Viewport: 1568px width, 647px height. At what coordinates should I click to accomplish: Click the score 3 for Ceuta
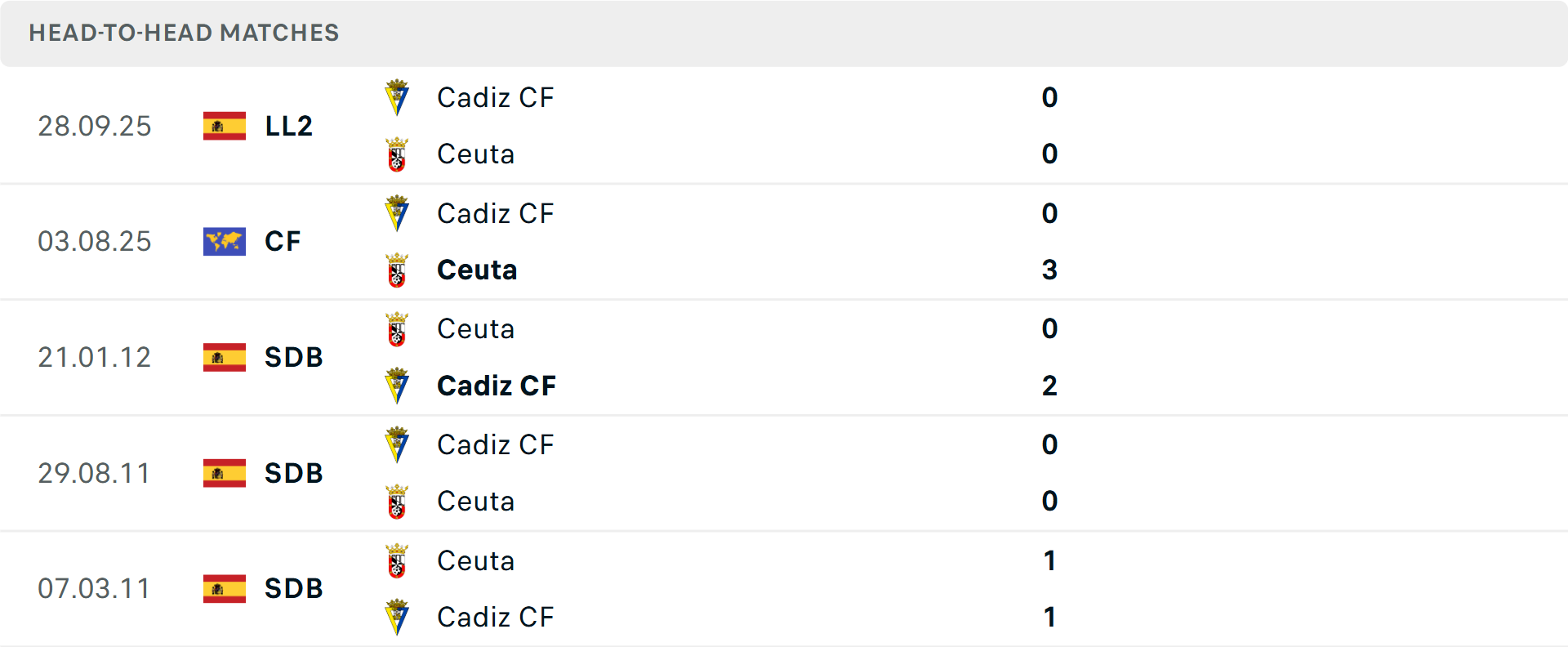coord(1049,270)
